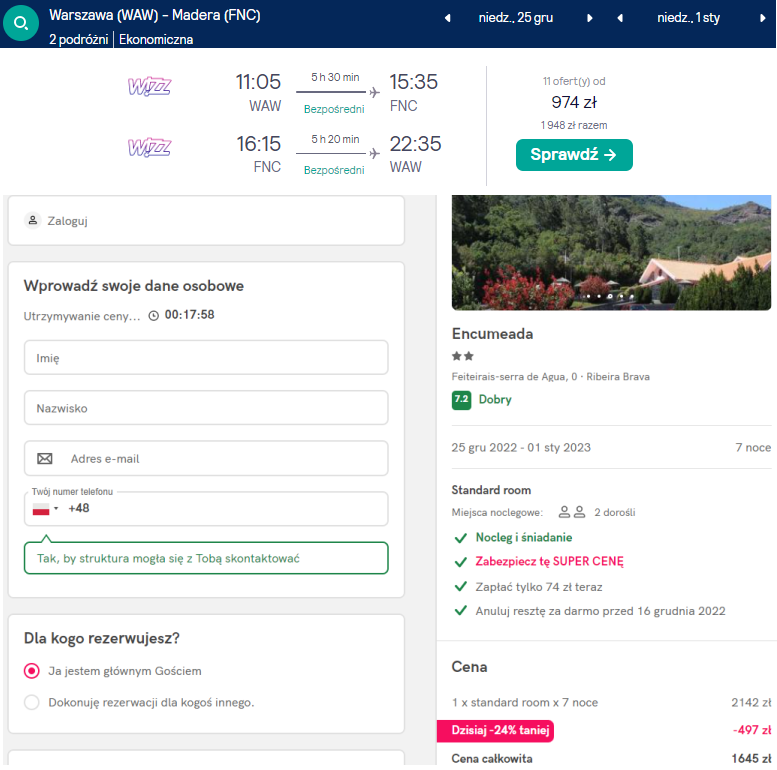Viewport: 777px width, 770px height.
Task: Click checkmark beside 'Anuluj resztę za darmo'
Action: coord(461,610)
